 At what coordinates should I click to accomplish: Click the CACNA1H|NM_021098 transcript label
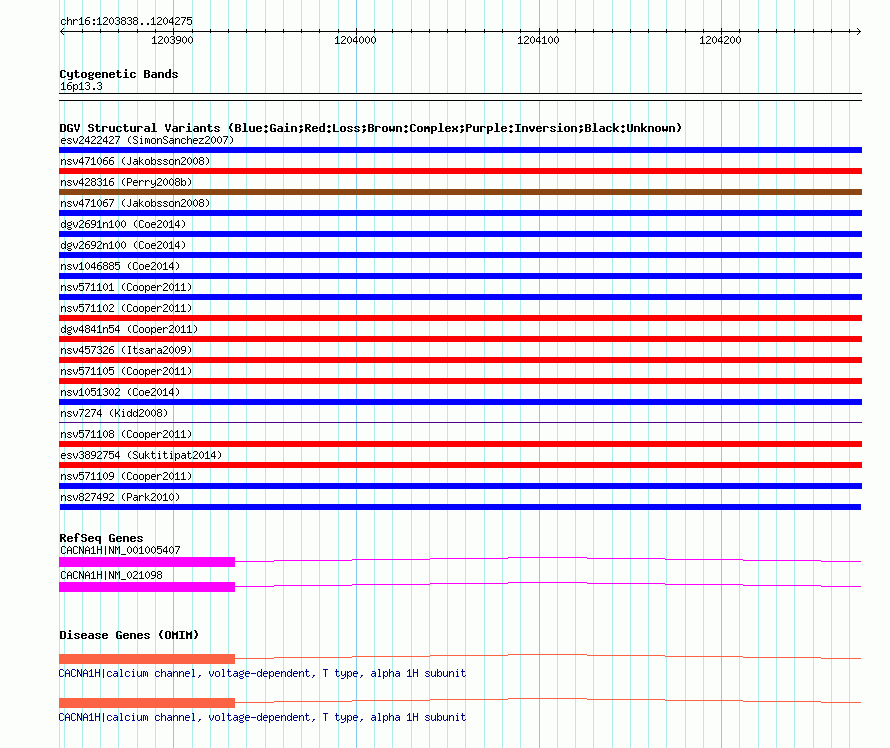click(111, 575)
